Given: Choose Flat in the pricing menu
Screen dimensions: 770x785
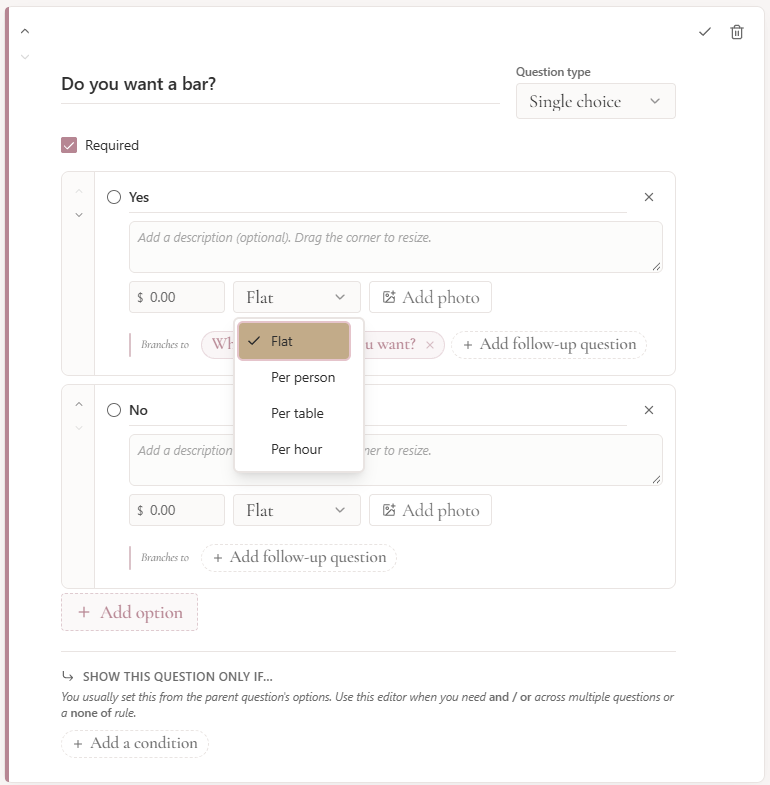Looking at the screenshot, I should [x=294, y=341].
